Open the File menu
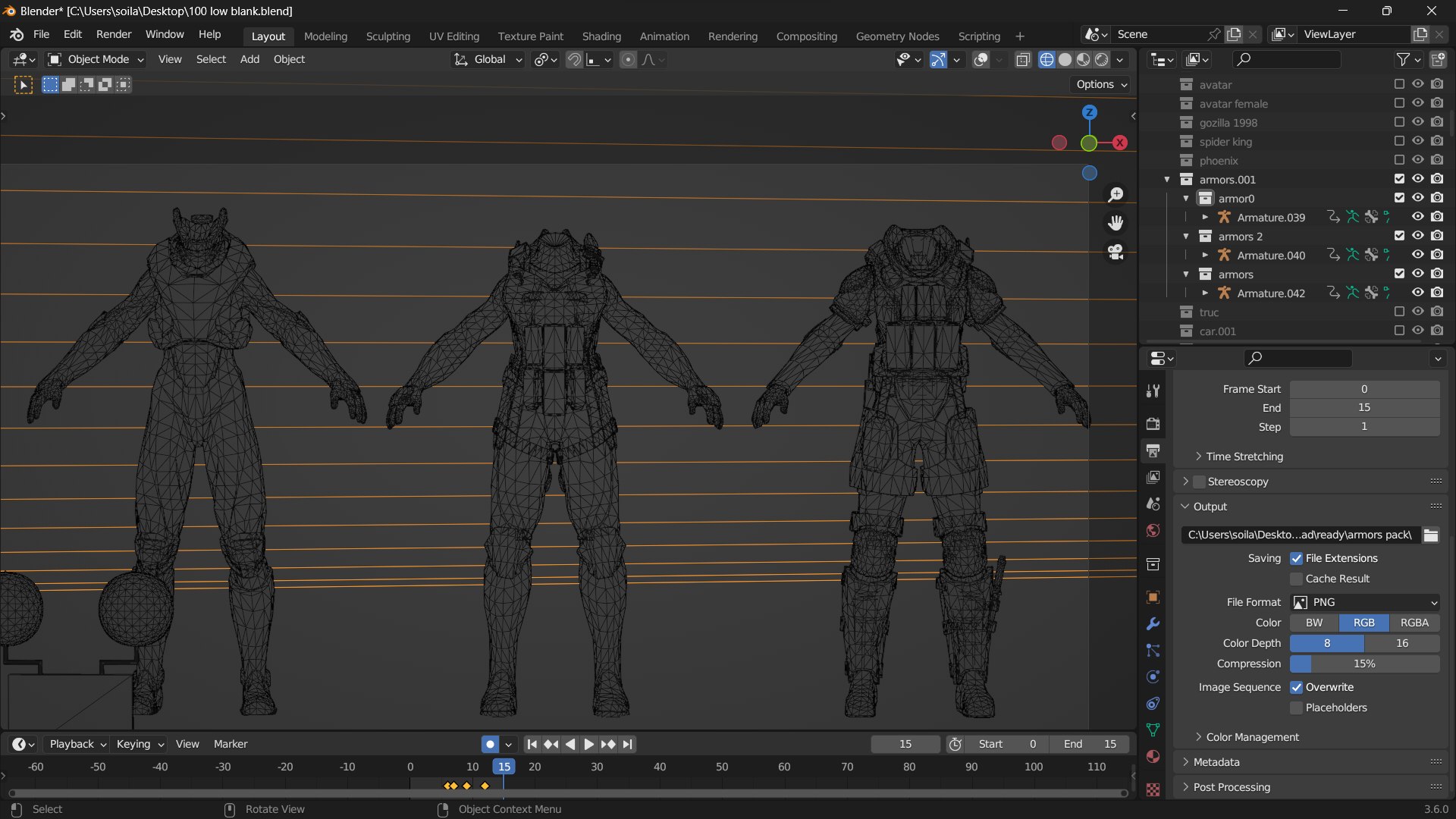Viewport: 1456px width, 819px height. (x=41, y=34)
